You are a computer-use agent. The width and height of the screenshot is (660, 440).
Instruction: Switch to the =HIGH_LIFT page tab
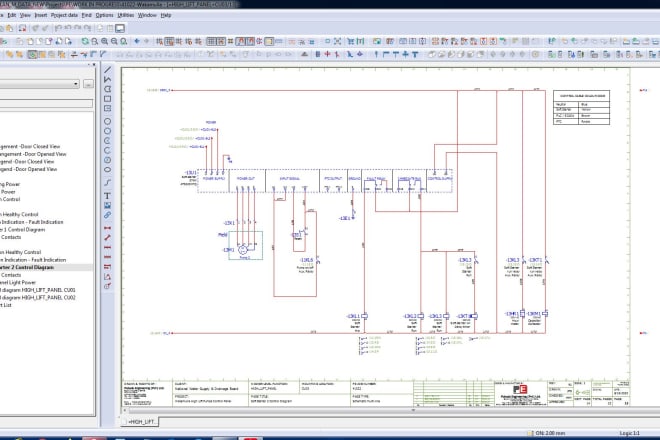coord(140,421)
